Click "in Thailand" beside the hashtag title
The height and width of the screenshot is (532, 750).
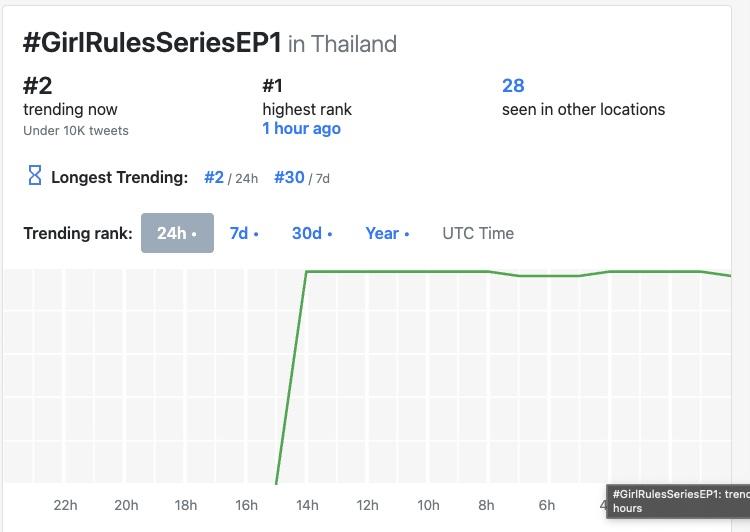coord(342,44)
